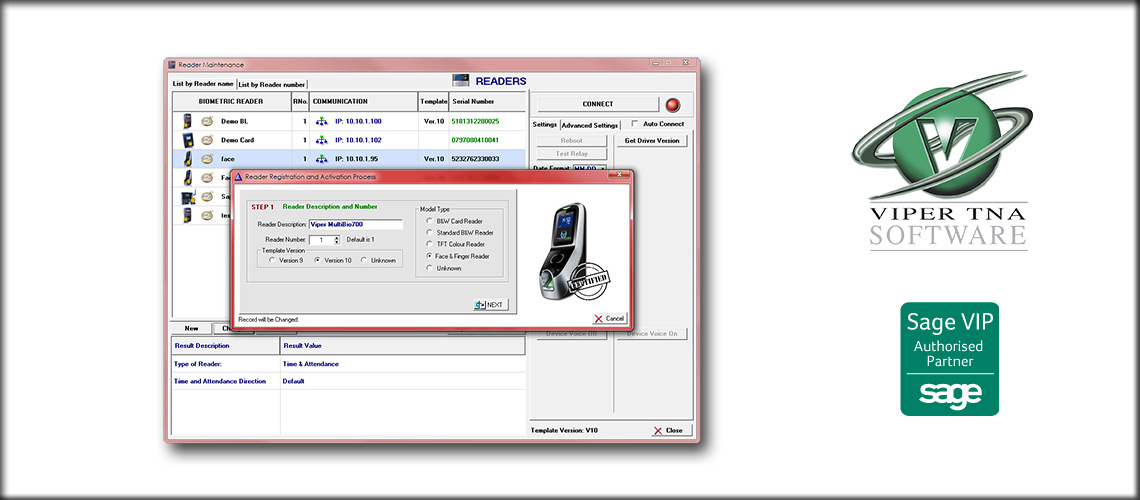1140x500 pixels.
Task: Select serial number 5181312280025
Action: [475, 121]
